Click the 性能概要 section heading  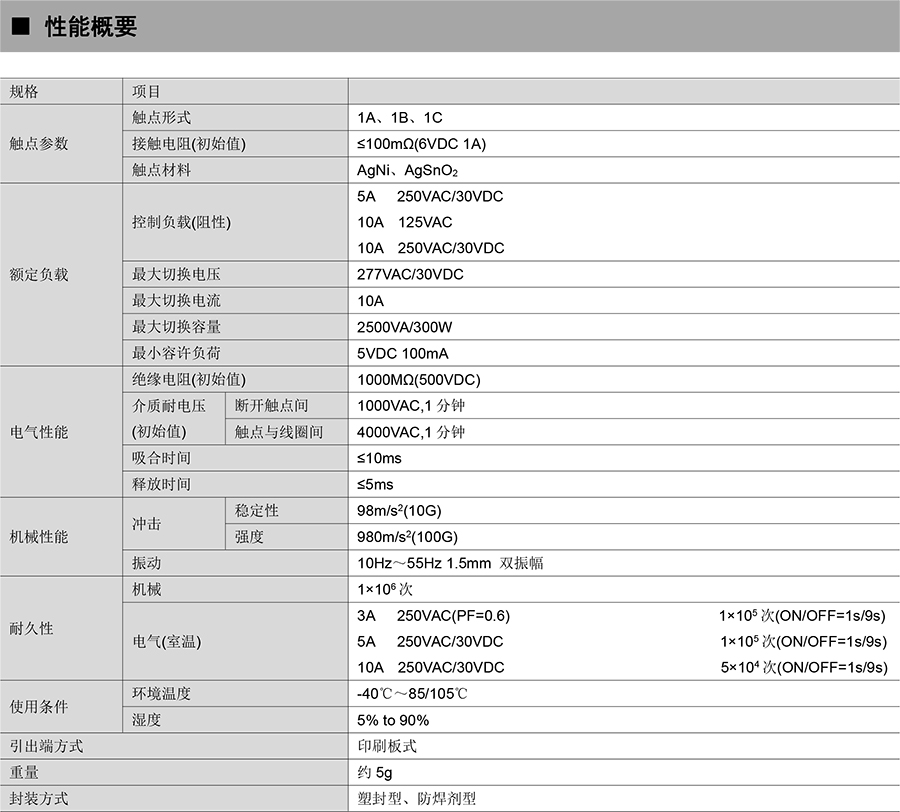pyautogui.click(x=91, y=28)
